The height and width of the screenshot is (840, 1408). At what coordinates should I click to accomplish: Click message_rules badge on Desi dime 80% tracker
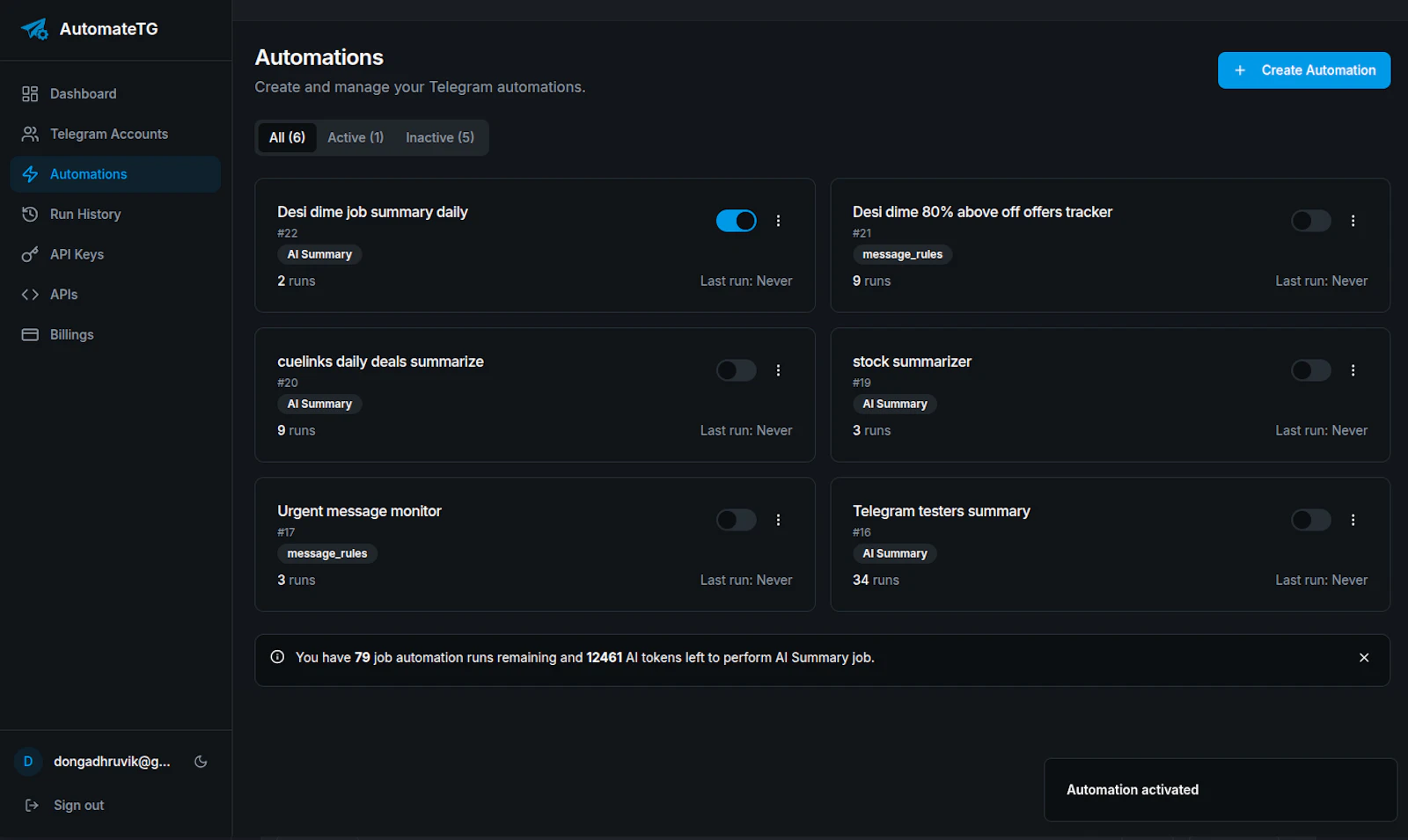902,254
